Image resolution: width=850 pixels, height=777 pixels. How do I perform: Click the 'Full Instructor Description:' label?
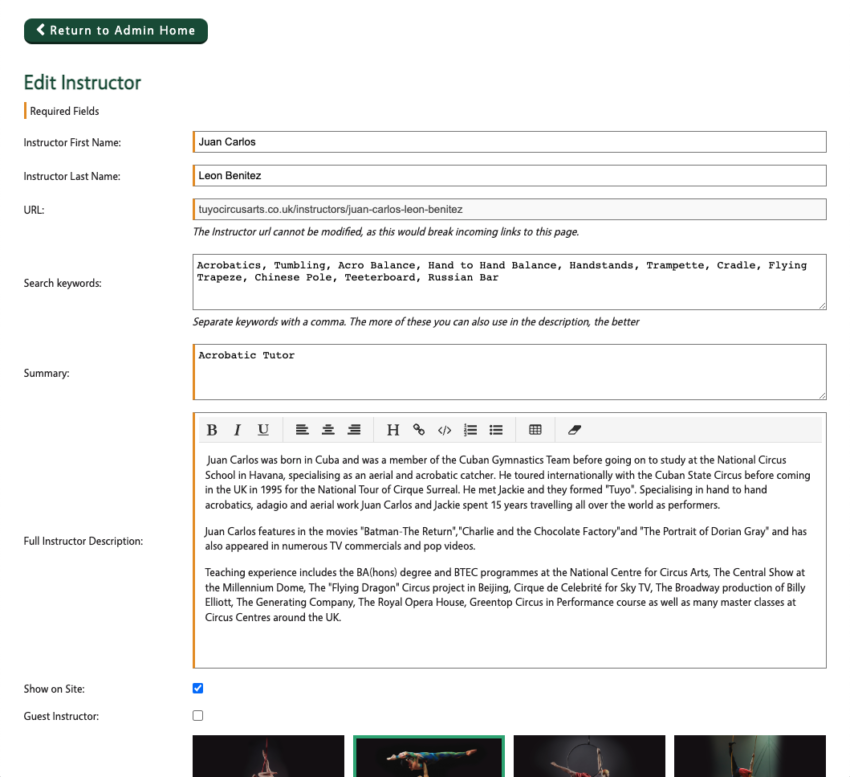tap(83, 541)
